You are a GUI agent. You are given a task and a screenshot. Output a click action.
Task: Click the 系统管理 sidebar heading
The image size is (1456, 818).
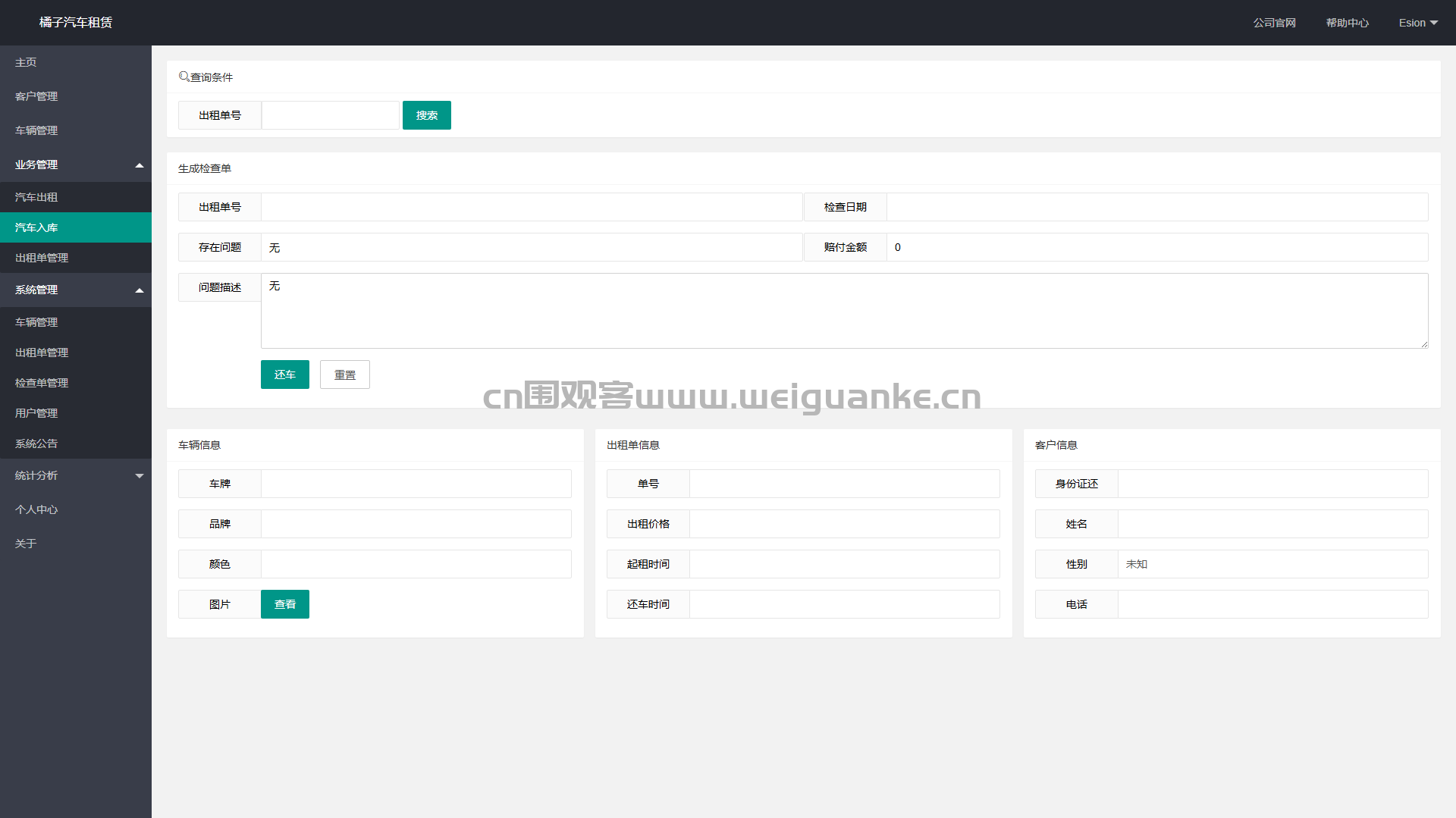[76, 290]
